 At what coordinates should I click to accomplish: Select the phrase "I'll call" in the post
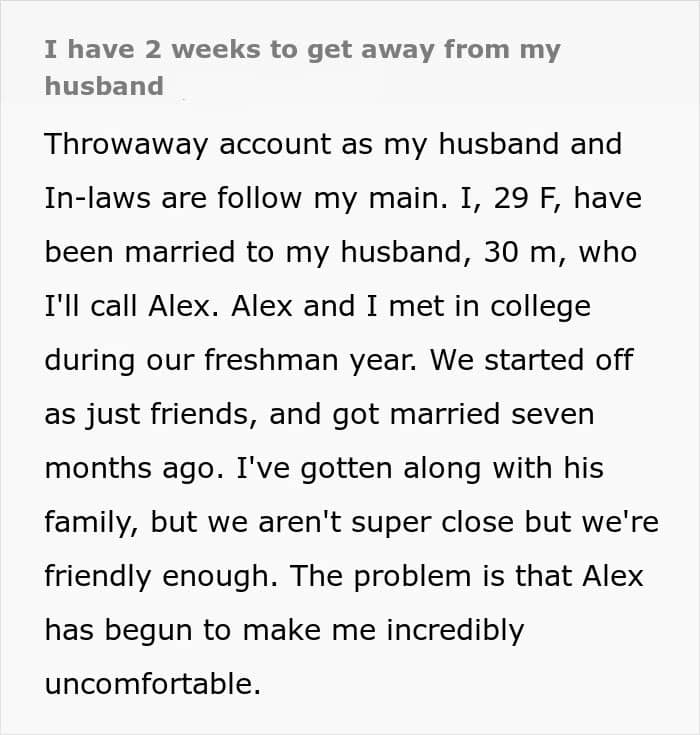[x=90, y=306]
